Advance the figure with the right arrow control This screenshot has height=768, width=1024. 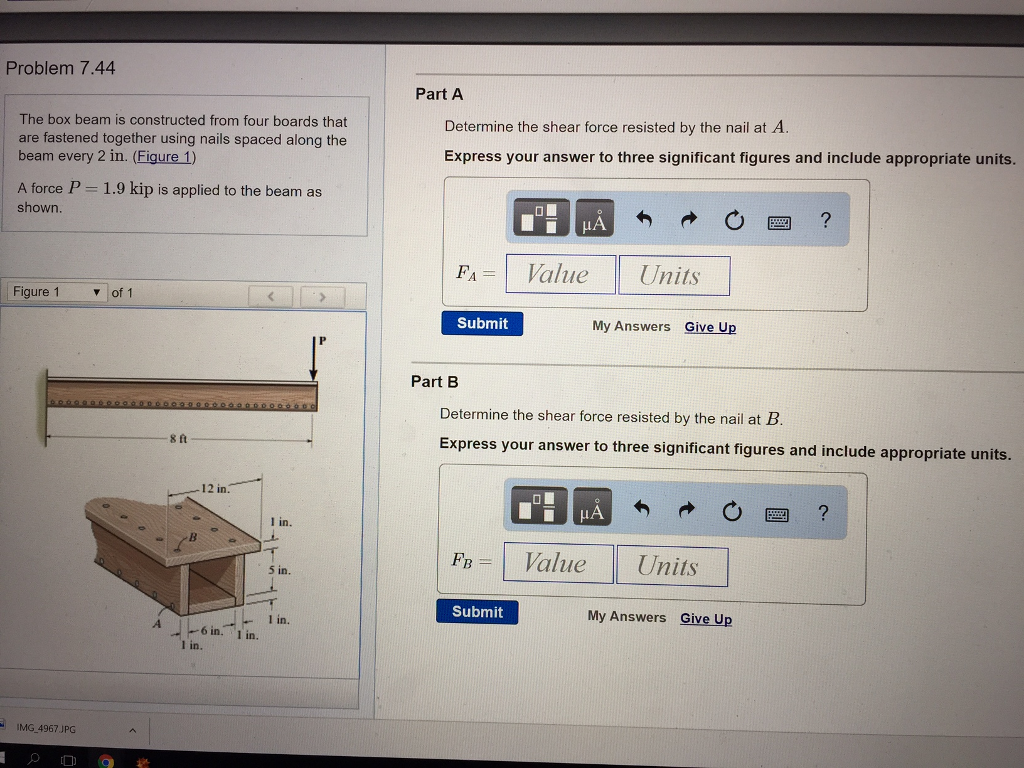pyautogui.click(x=323, y=297)
